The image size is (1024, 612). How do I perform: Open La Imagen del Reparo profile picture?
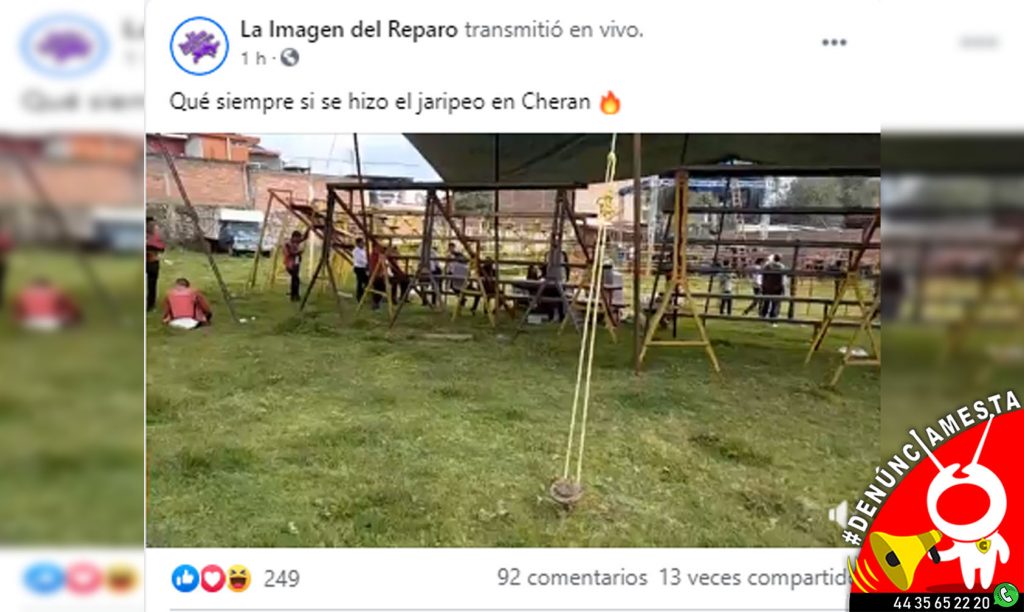pos(199,46)
